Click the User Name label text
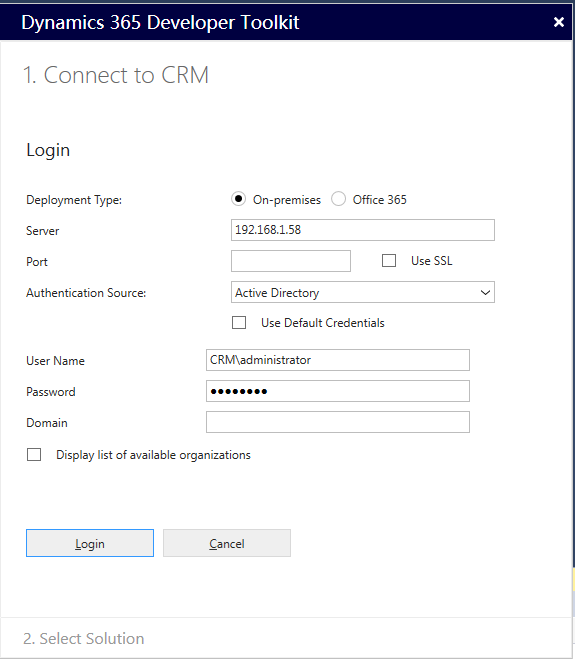This screenshot has width=575, height=659. 55,361
